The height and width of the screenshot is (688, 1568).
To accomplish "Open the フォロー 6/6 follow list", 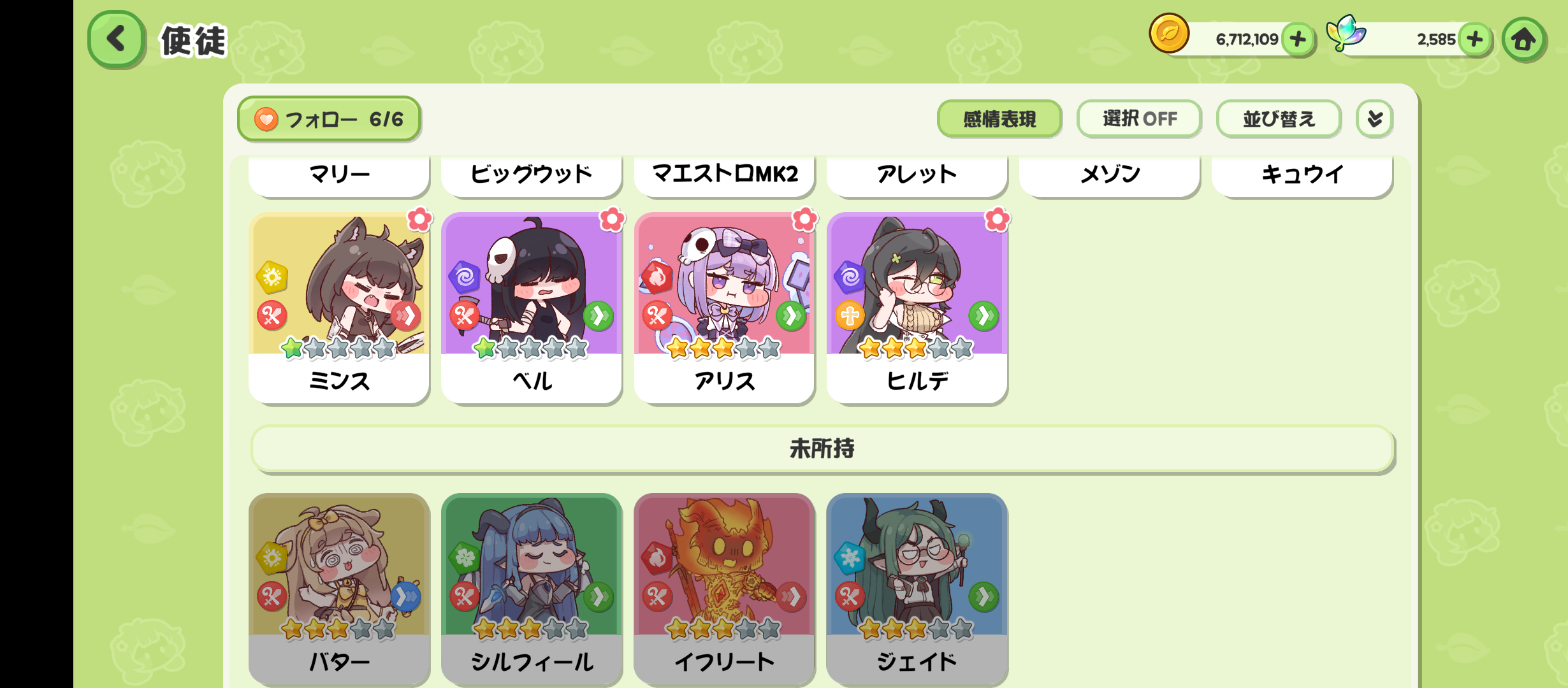I will (329, 118).
